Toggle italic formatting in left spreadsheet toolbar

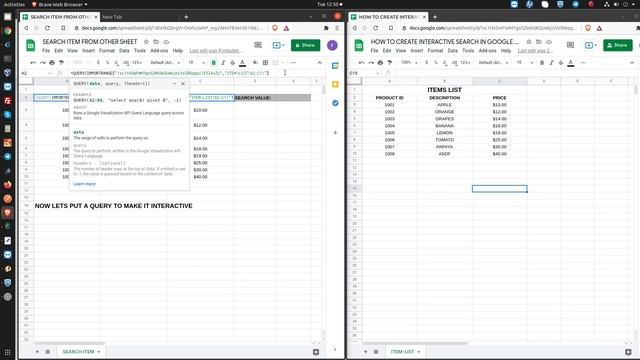[x=223, y=62]
